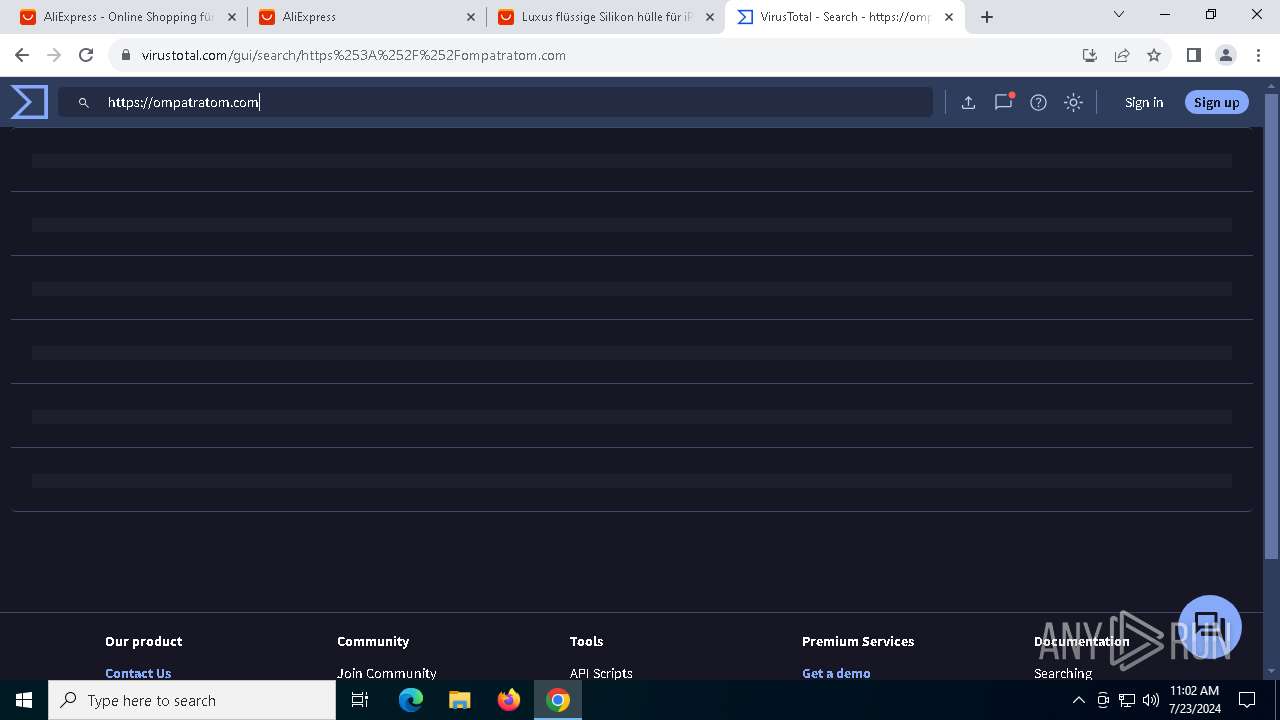Screen dimensions: 1280x720
Task: Open the chat bubble widget
Action: click(1210, 627)
